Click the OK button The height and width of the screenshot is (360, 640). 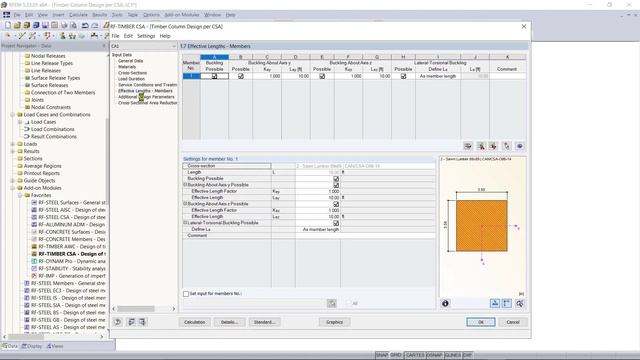tap(481, 322)
